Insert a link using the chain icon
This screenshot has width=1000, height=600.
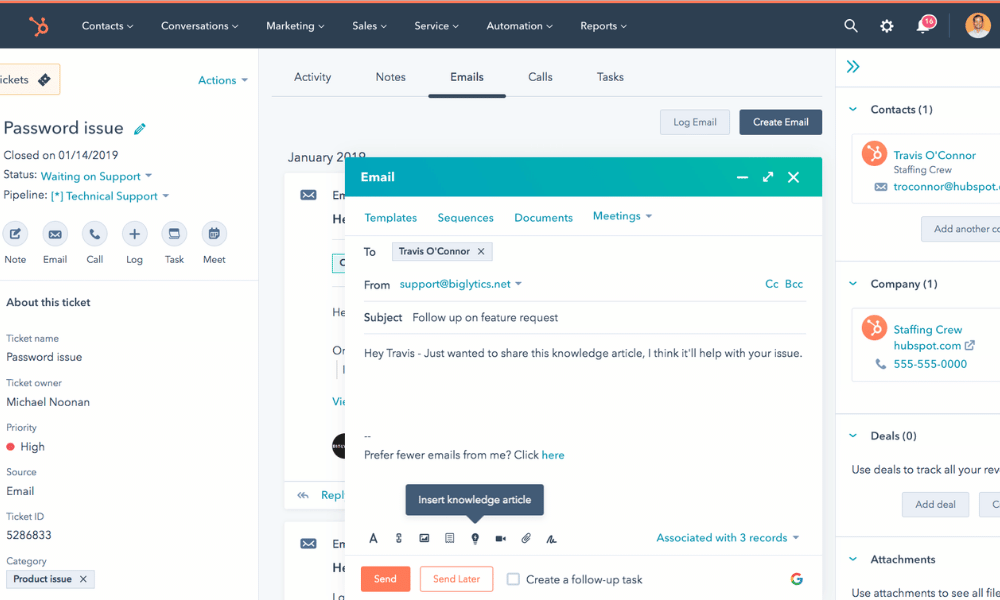point(399,538)
